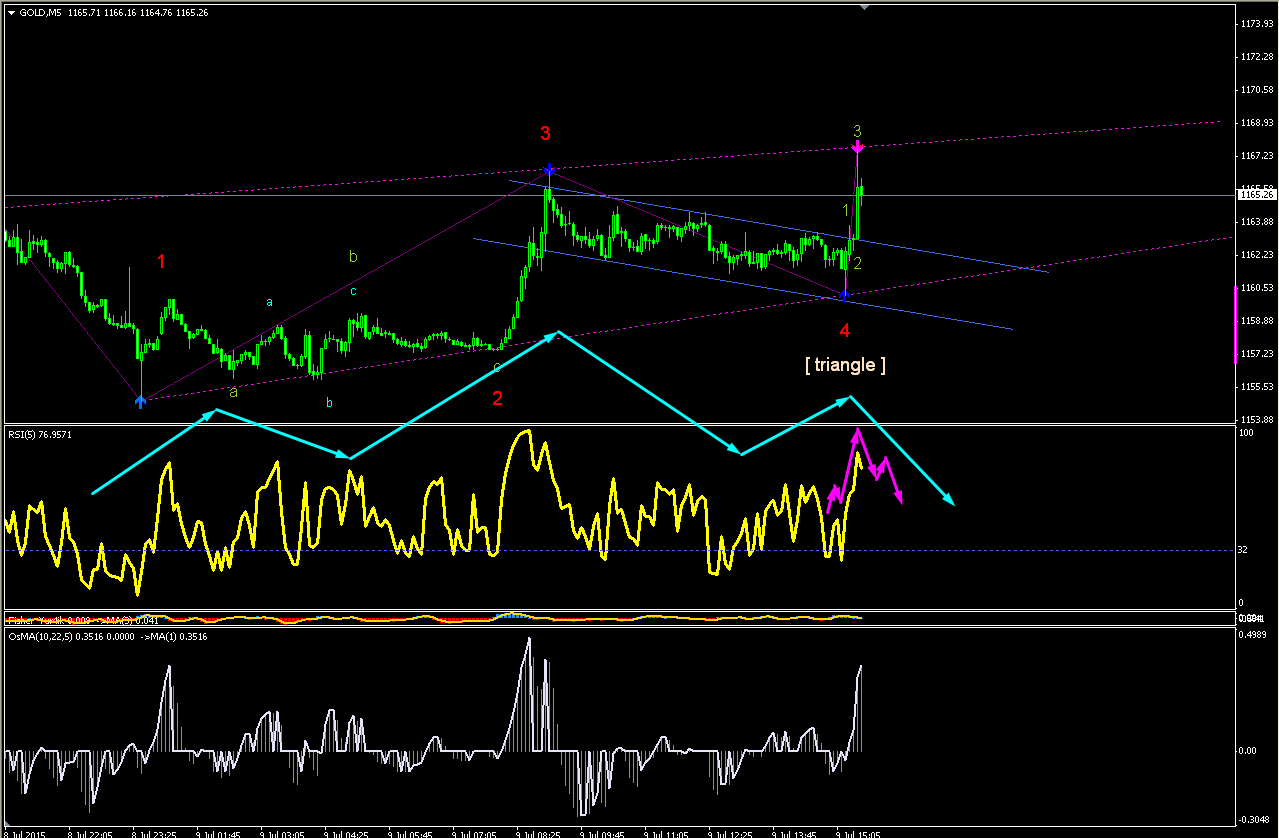1279x838 pixels.
Task: Click price level 1173.93 on the axis
Action: click(x=1256, y=24)
